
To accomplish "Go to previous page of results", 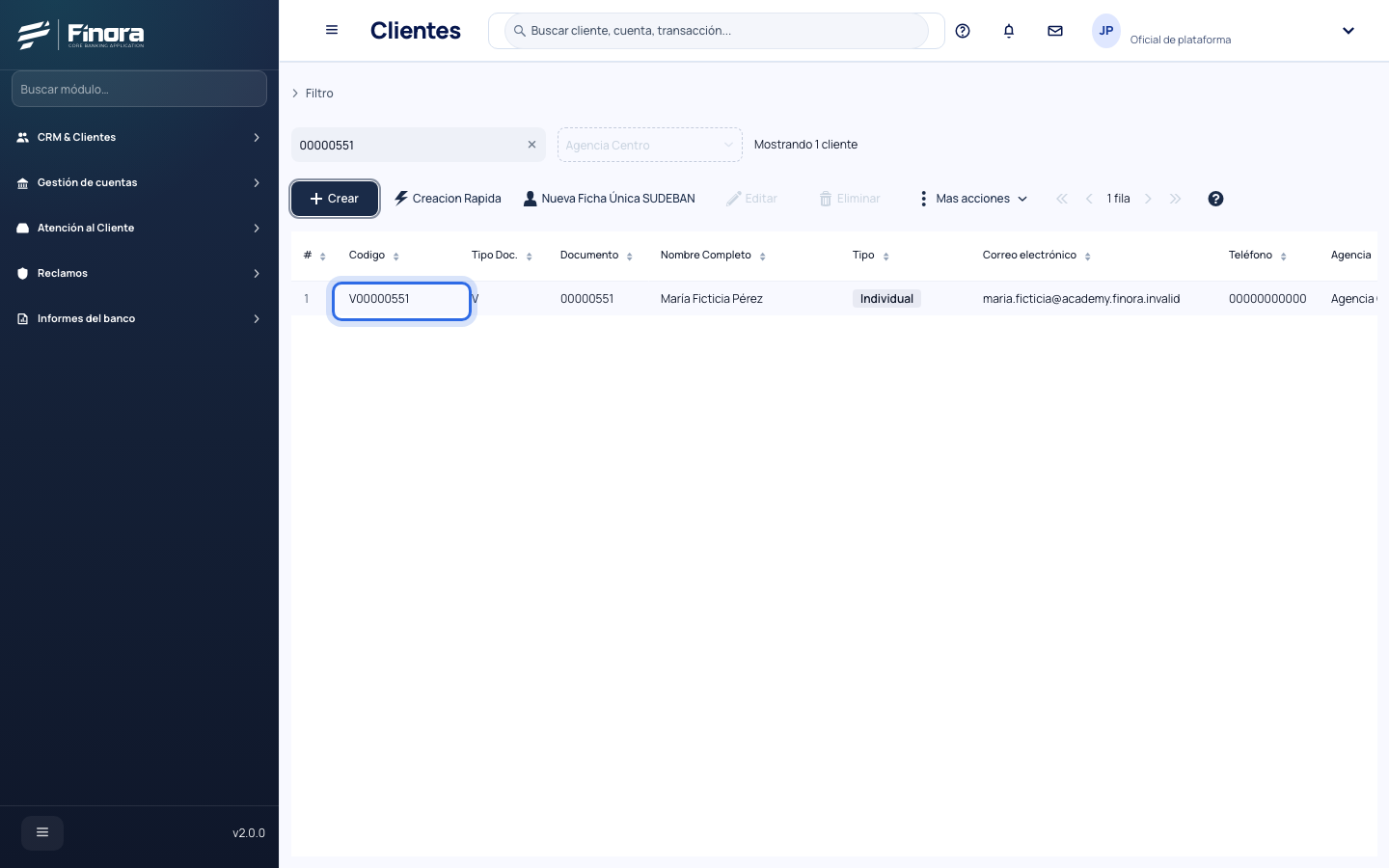I will point(1089,199).
